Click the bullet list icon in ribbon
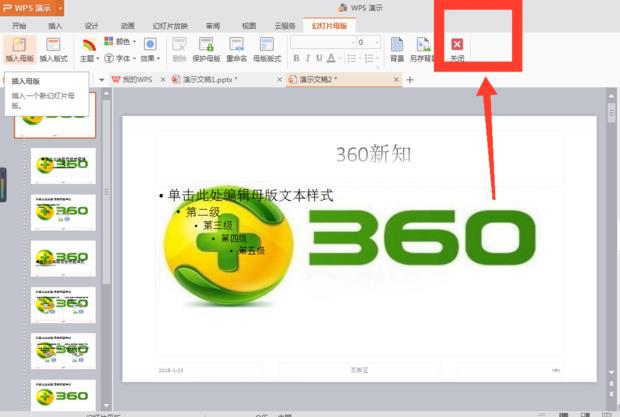Image resolution: width=620 pixels, height=417 pixels. [352, 58]
